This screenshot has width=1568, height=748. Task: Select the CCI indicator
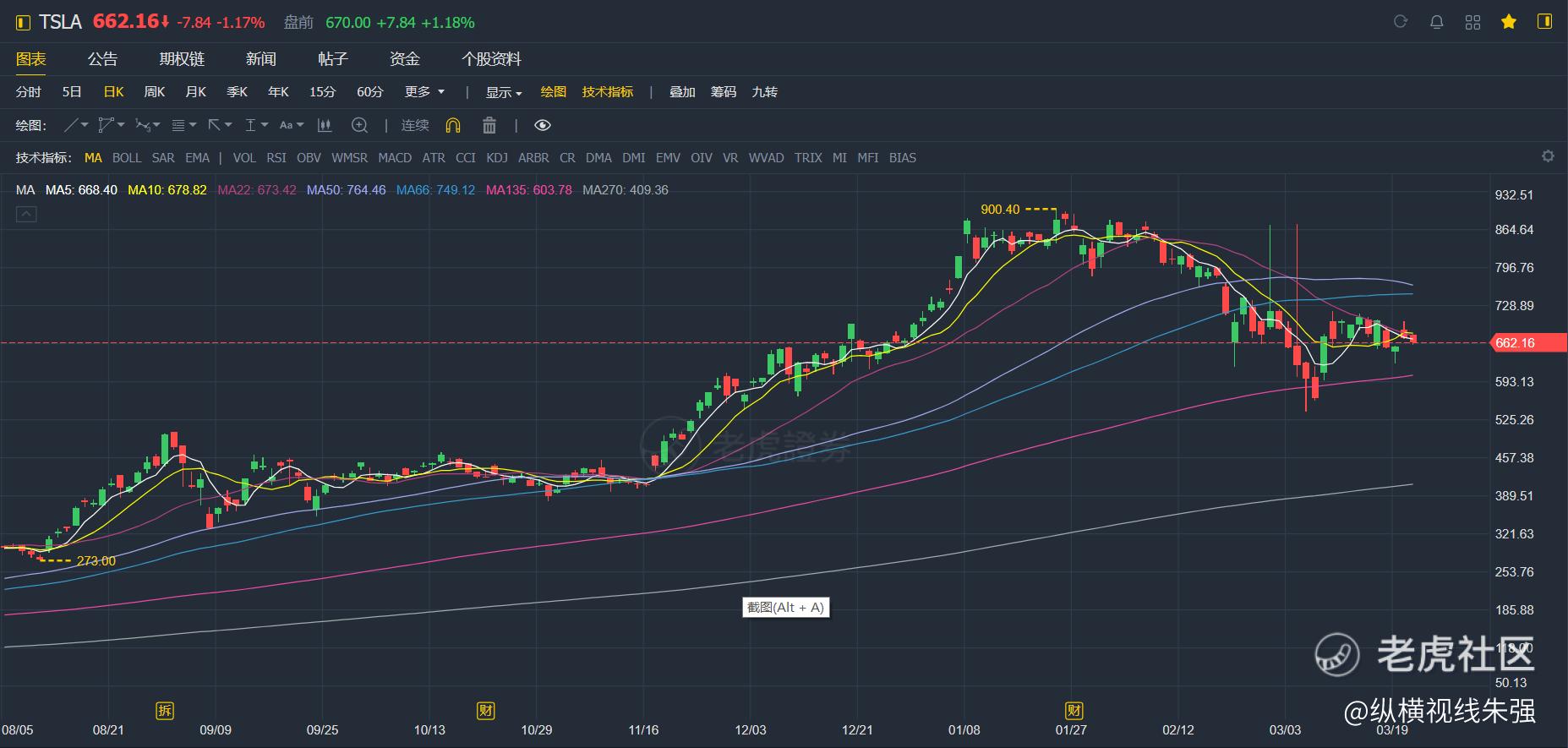(466, 158)
